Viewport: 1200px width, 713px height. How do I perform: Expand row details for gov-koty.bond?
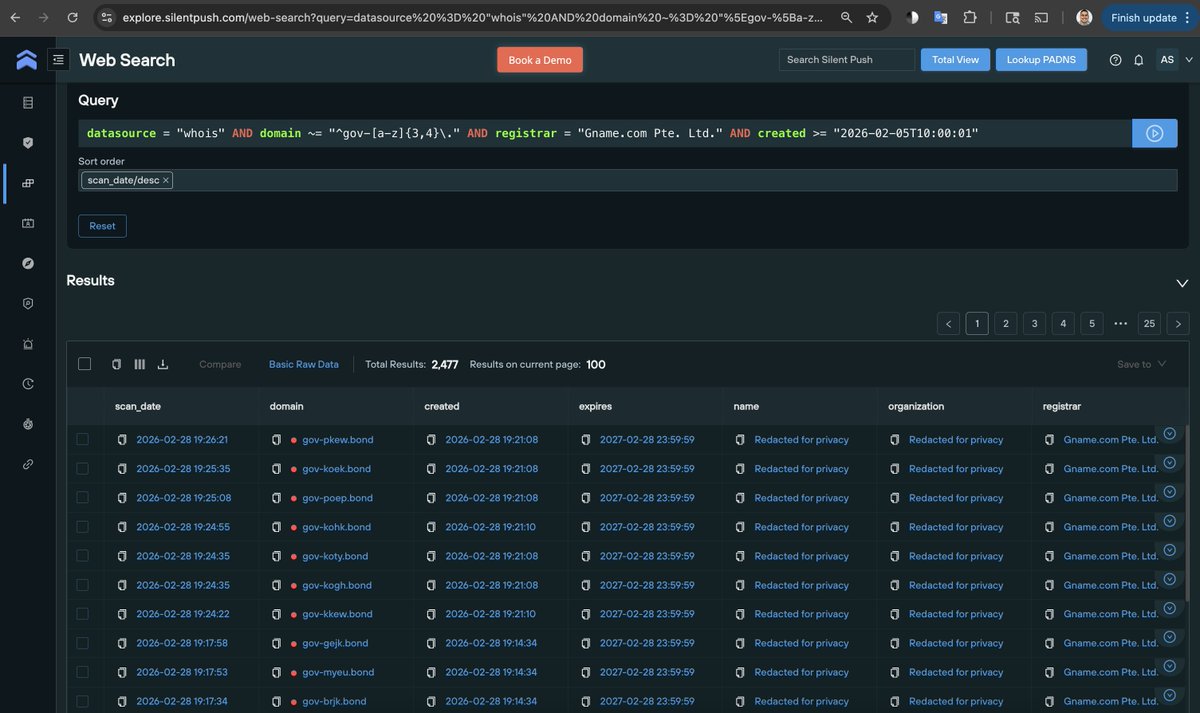[1170, 550]
